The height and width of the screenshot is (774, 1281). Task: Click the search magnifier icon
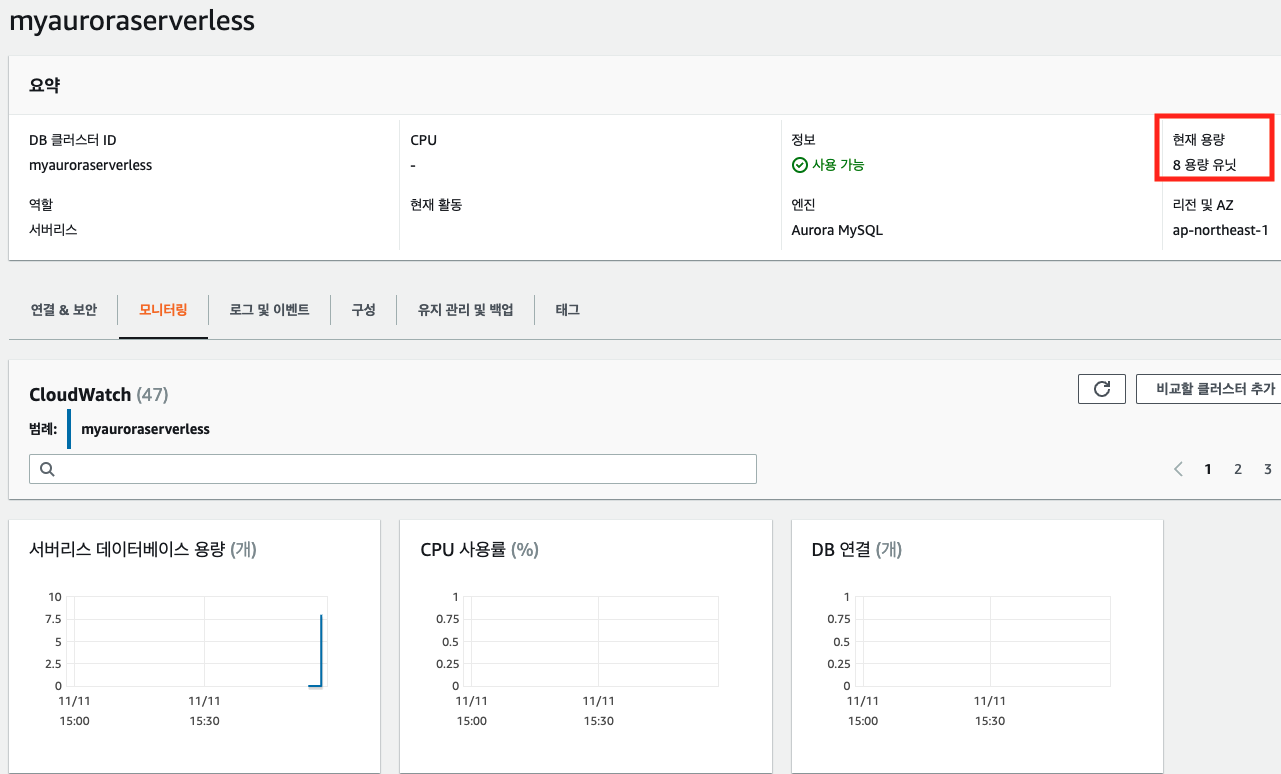(46, 468)
